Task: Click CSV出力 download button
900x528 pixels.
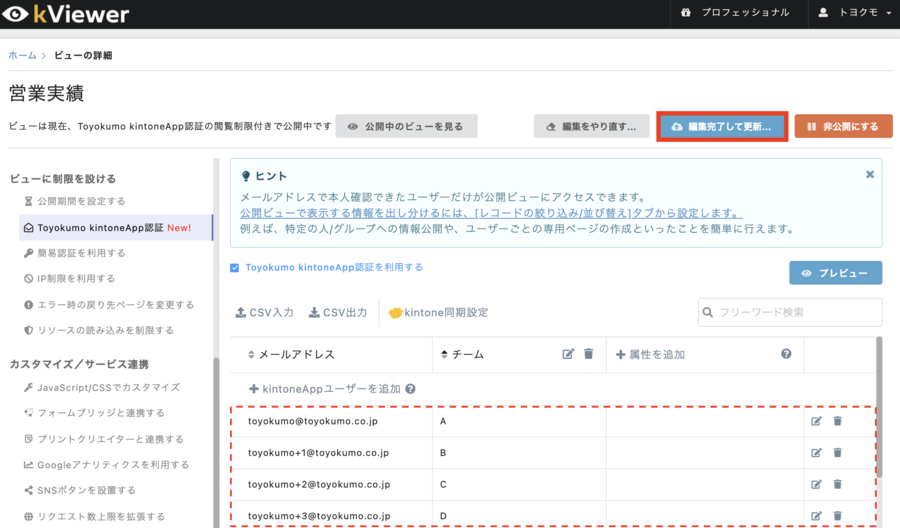Action: (x=338, y=313)
